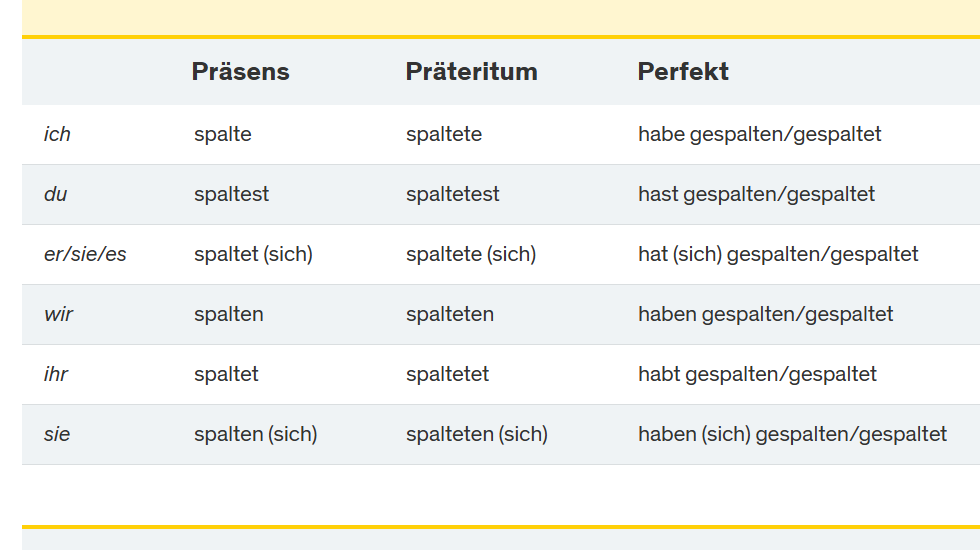The width and height of the screenshot is (980, 550).
Task: Click 'spaltet (sich)' in the er/sie/es row
Action: 253,254
